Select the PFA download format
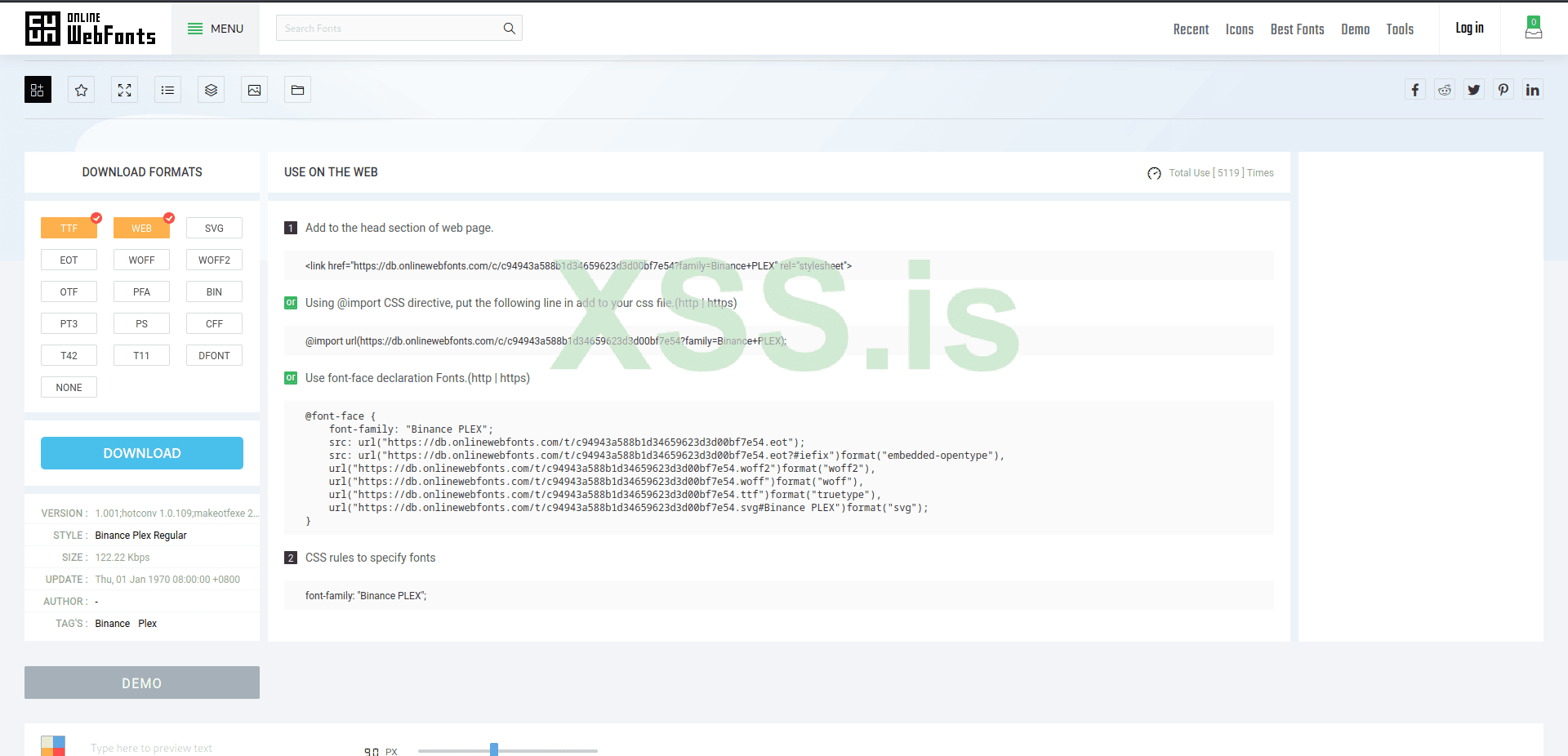Screen dimensions: 1568x756 [x=141, y=291]
